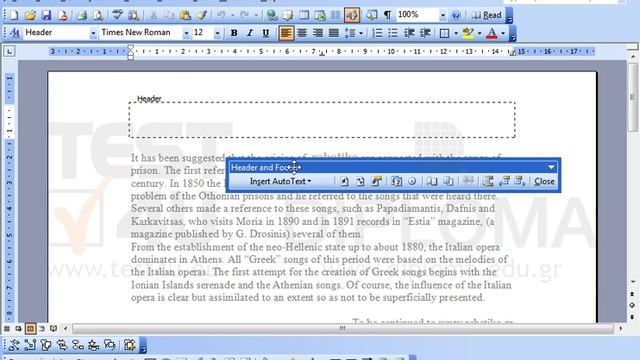Click the Columns icon
This screenshot has width=640, height=360.
(336, 16)
